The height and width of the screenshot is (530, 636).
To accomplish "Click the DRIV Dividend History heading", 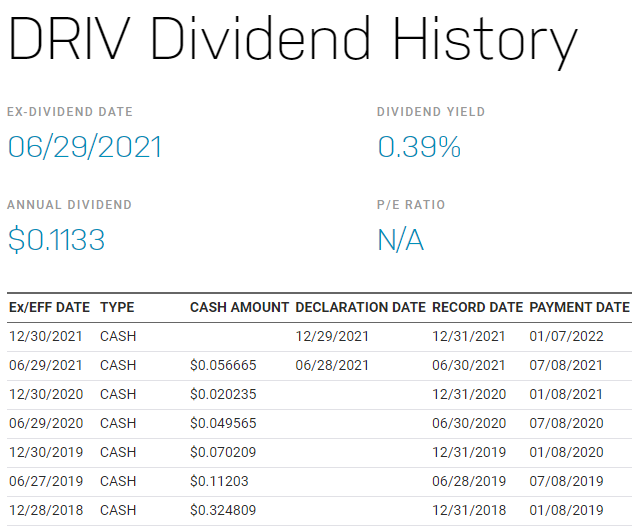I will point(293,41).
